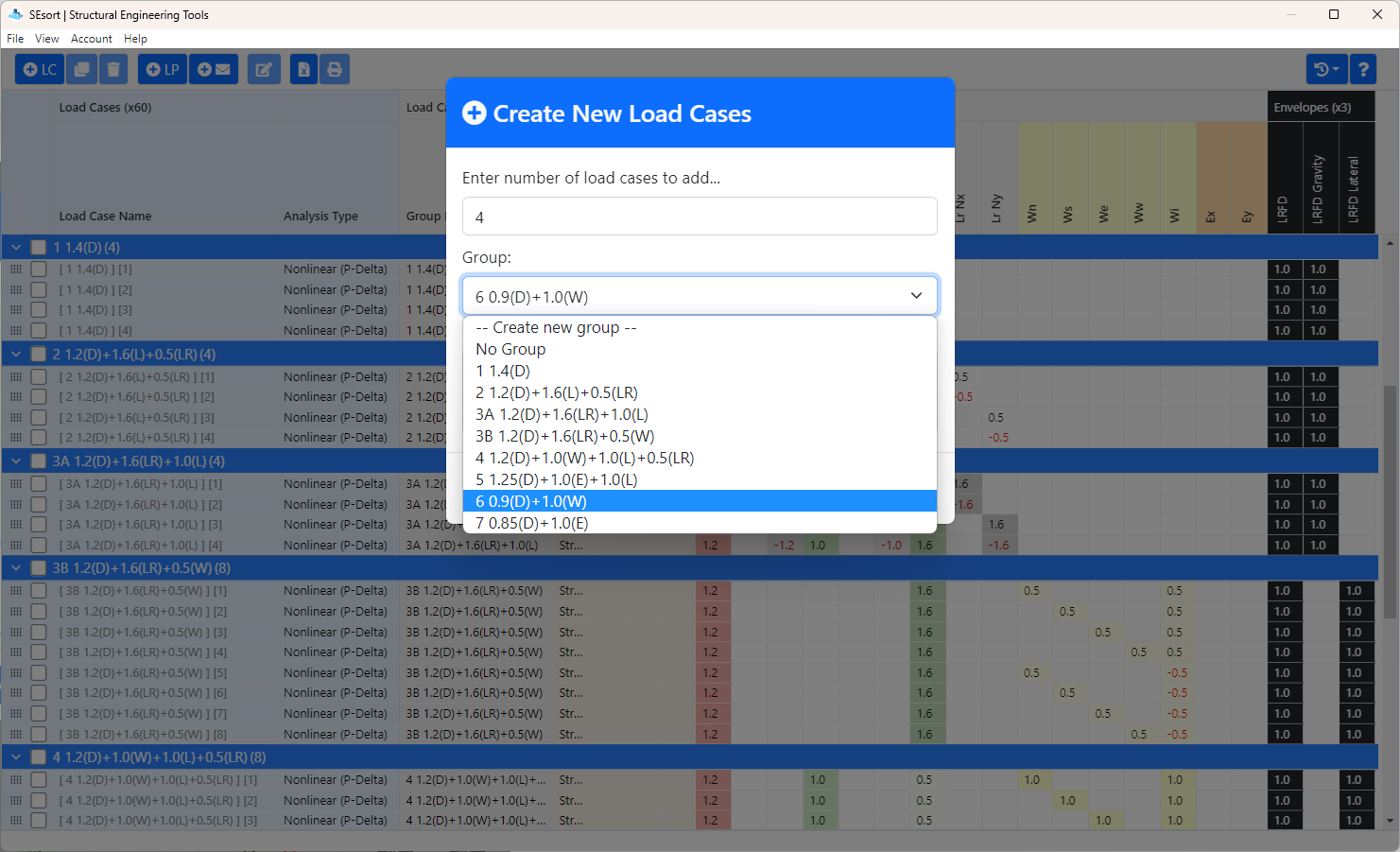
Task: Open the Account menu
Action: (x=92, y=39)
